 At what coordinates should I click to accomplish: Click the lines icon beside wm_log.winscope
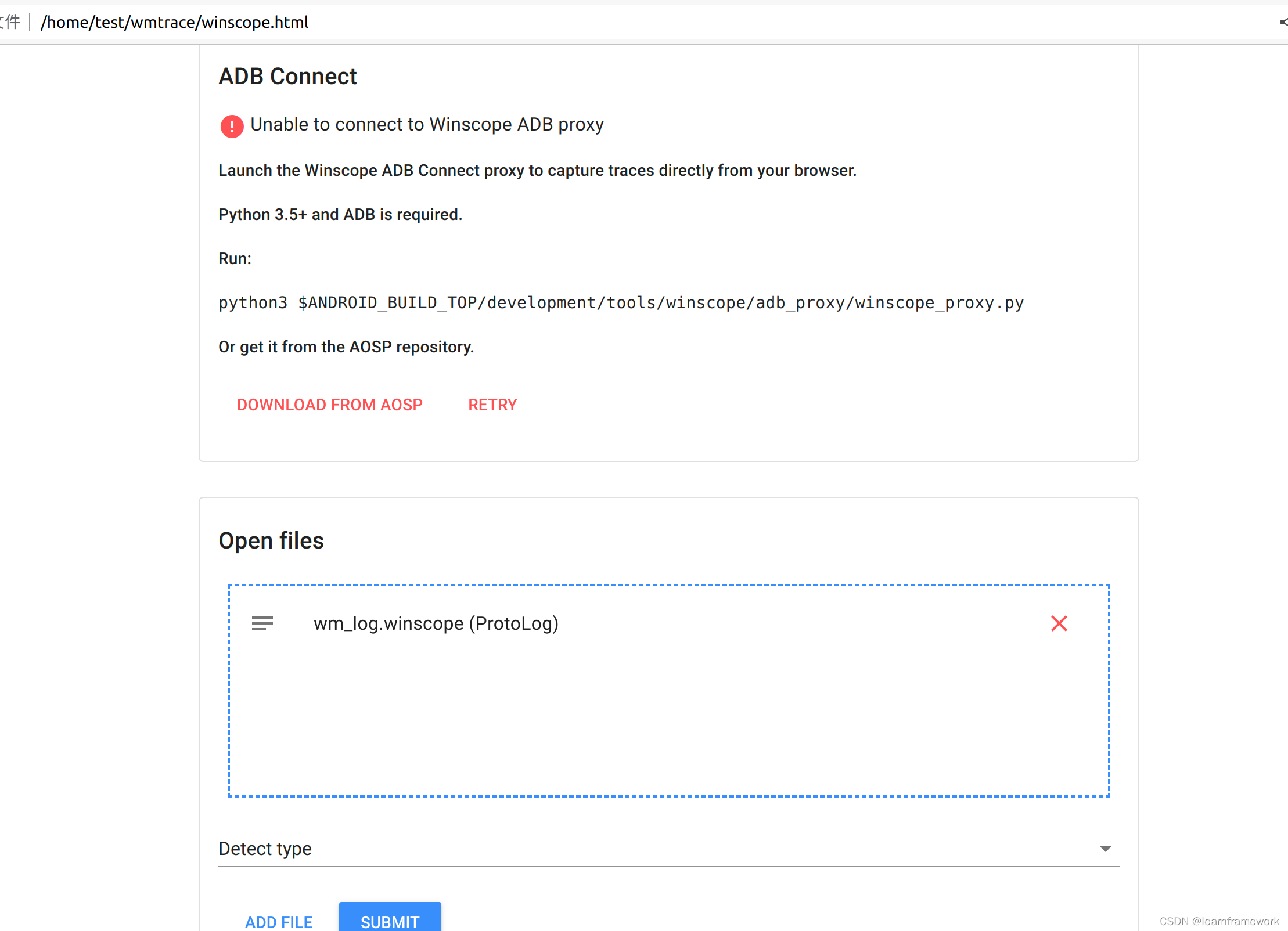pyautogui.click(x=262, y=623)
